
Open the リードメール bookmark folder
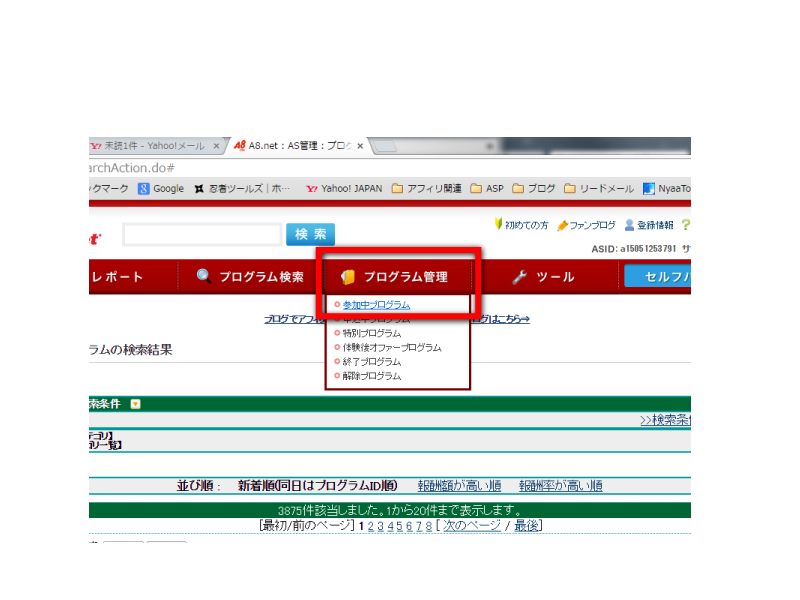(x=599, y=189)
